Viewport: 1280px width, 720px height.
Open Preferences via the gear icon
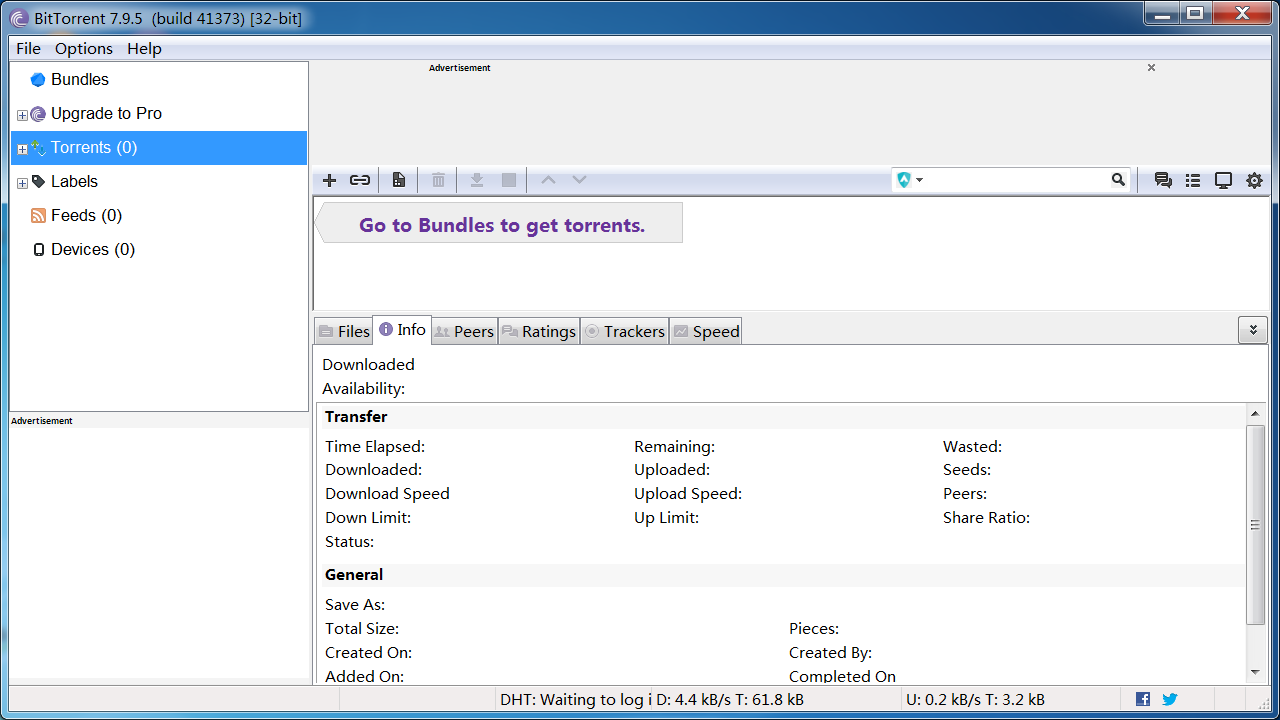[1254, 181]
